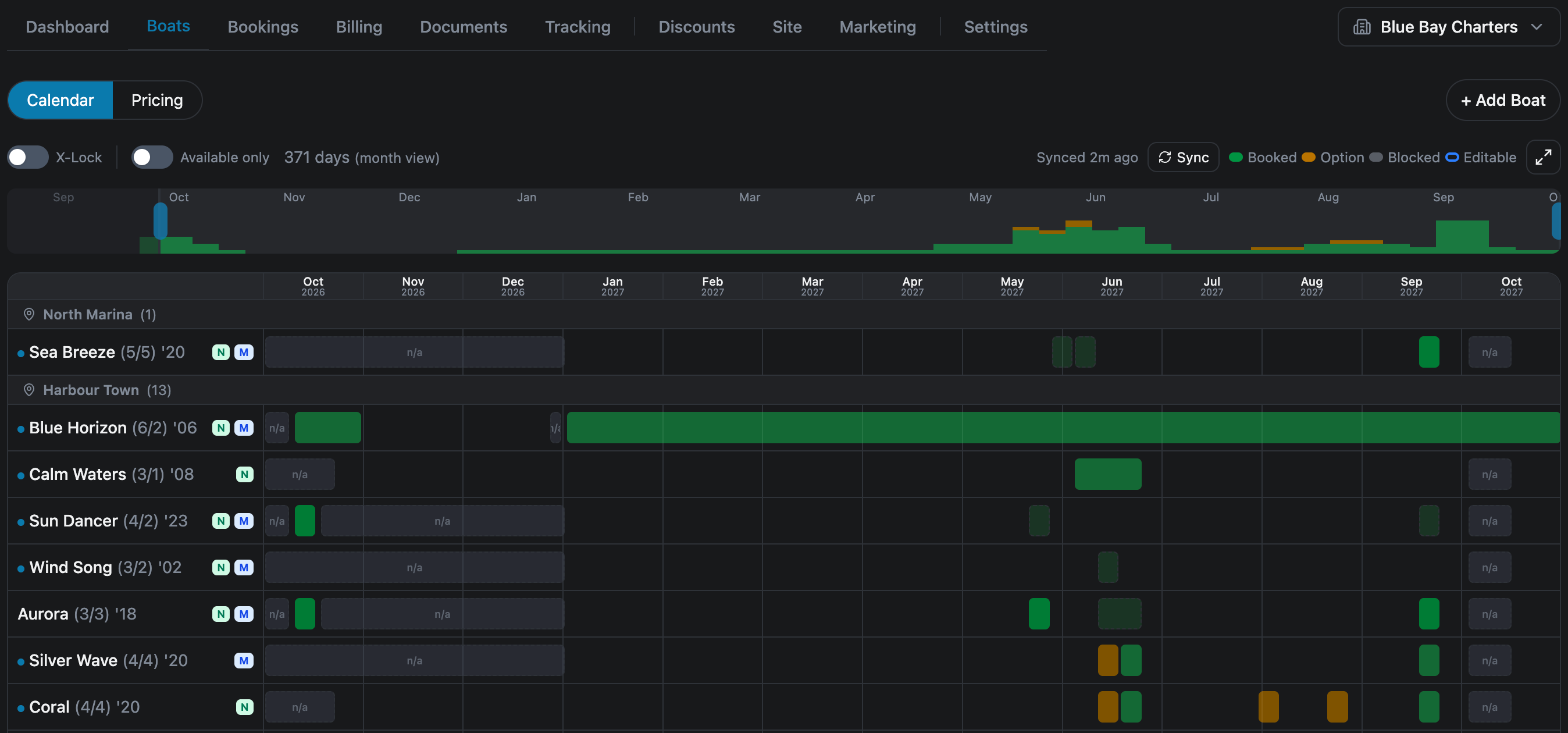
Task: Click the blue status dot beside Coral
Action: point(21,708)
